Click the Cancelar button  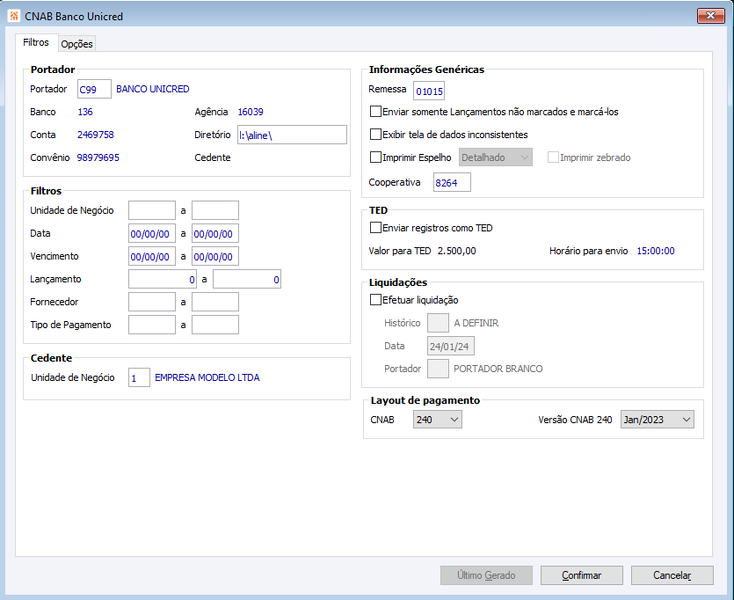coord(672,575)
